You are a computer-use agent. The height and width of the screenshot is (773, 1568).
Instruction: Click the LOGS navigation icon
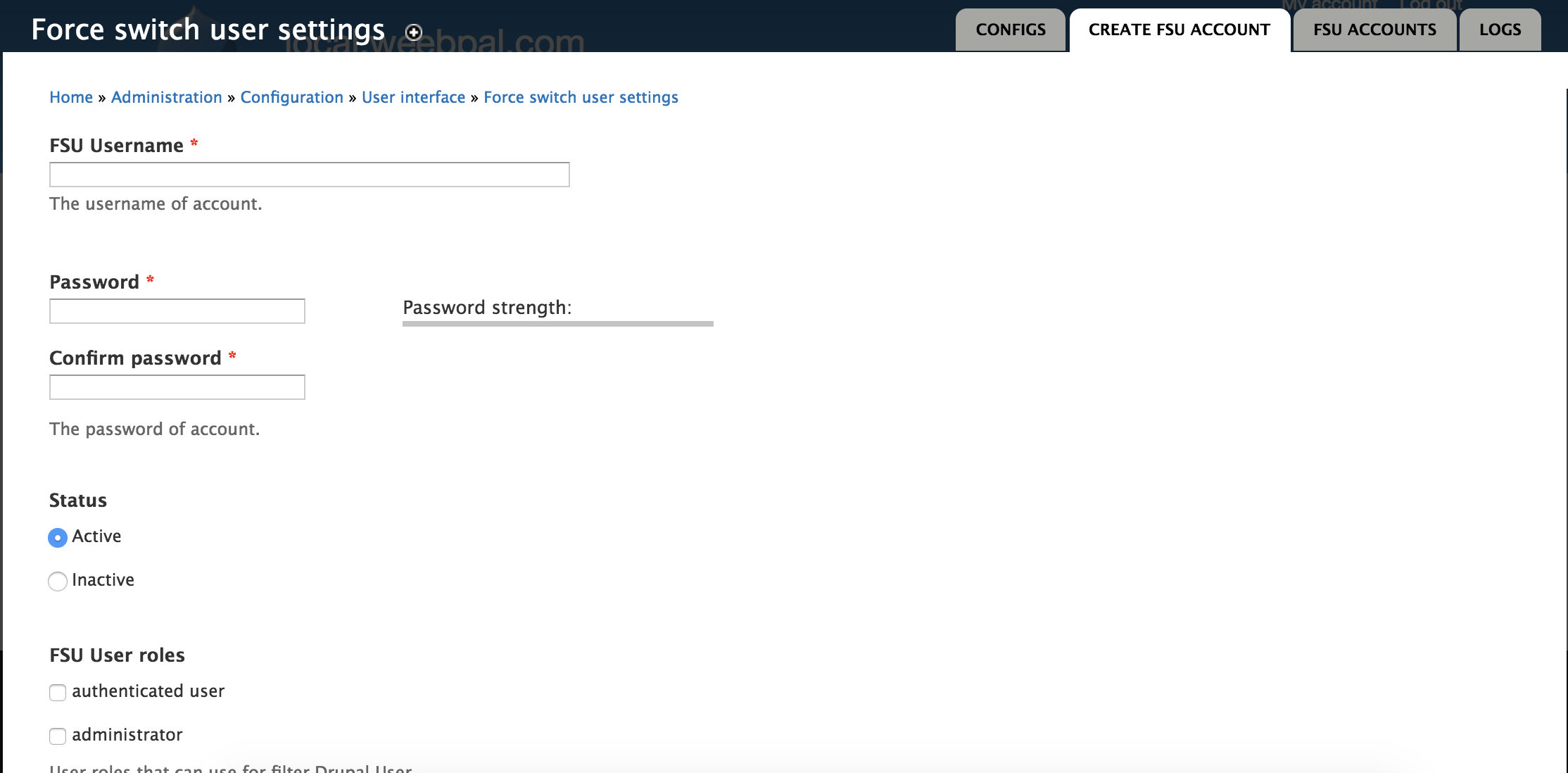1498,29
